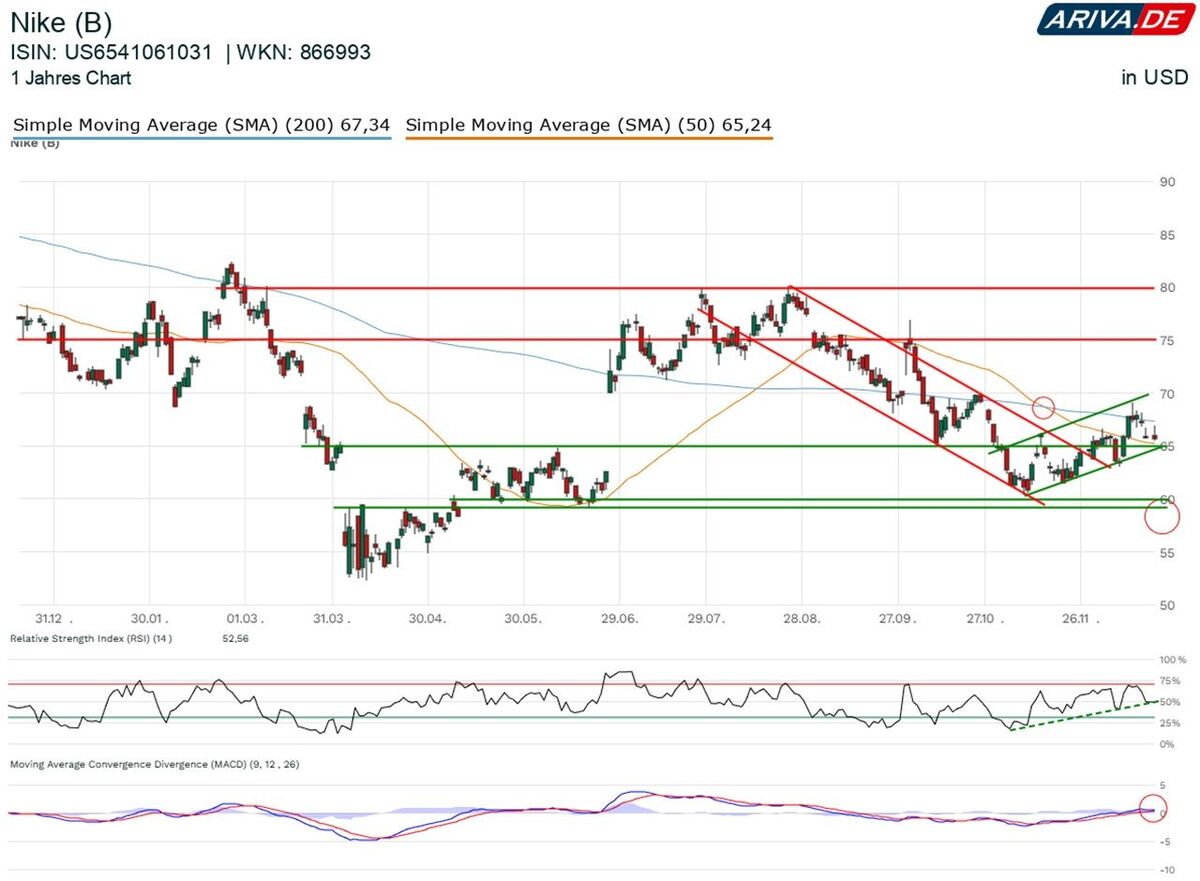This screenshot has width=1200, height=881.
Task: Click the y-axis value 60
Action: click(x=1167, y=499)
